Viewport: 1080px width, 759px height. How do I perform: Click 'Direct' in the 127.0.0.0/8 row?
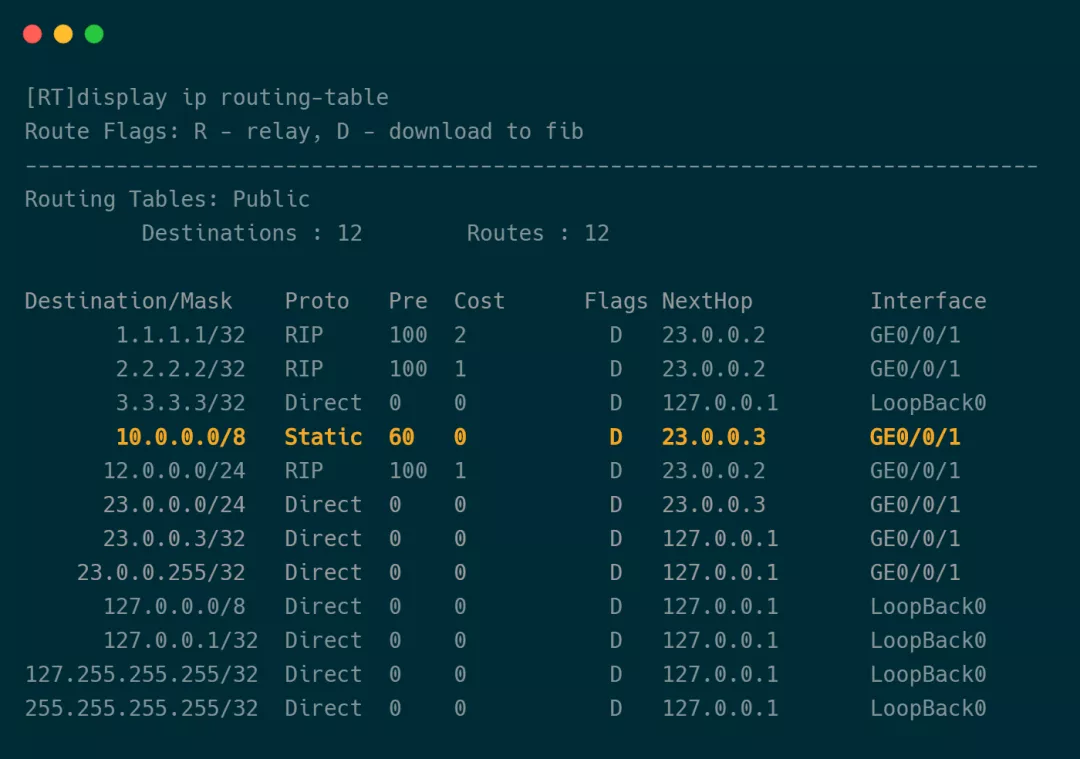coord(323,606)
